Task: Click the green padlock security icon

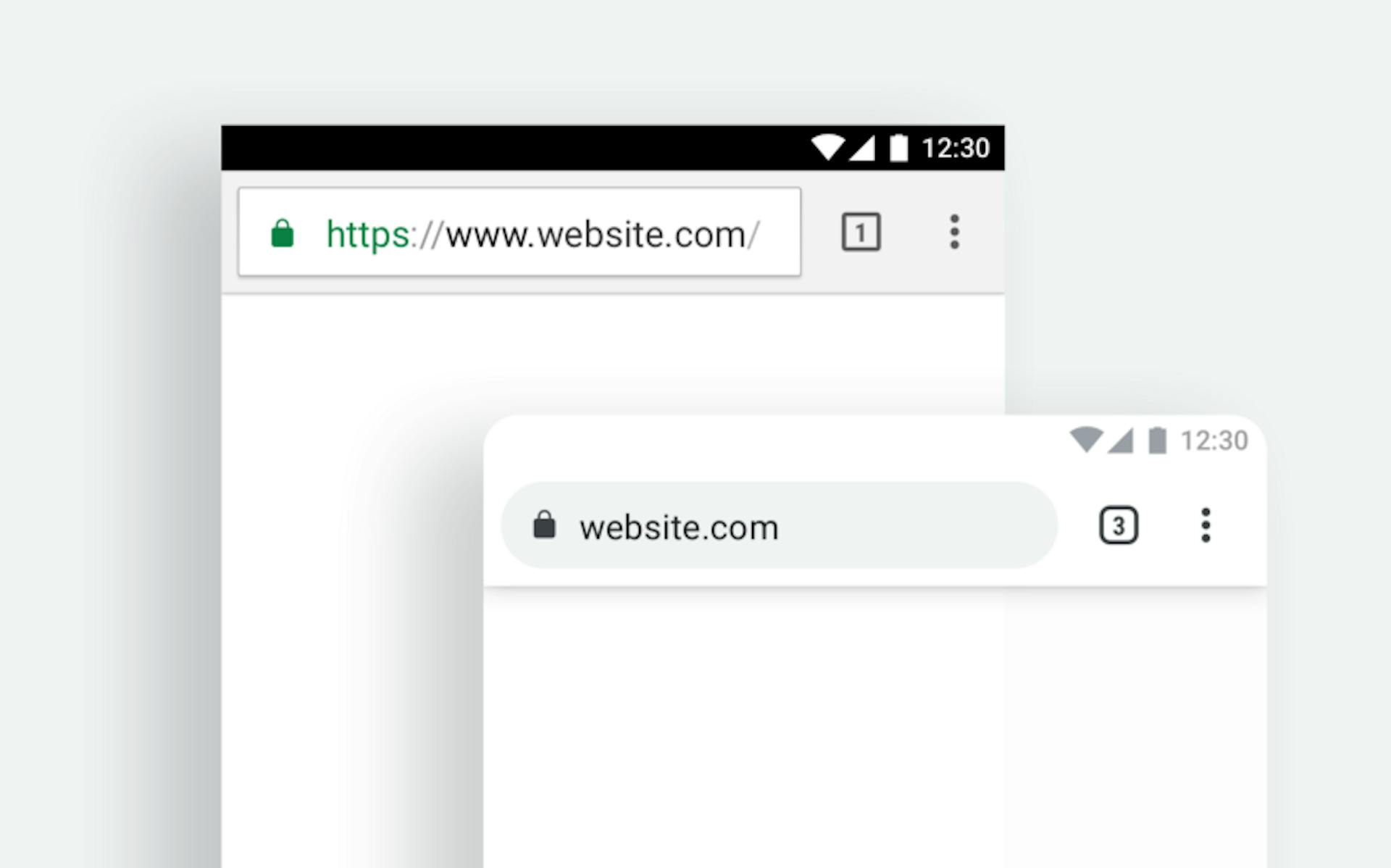Action: pos(282,233)
